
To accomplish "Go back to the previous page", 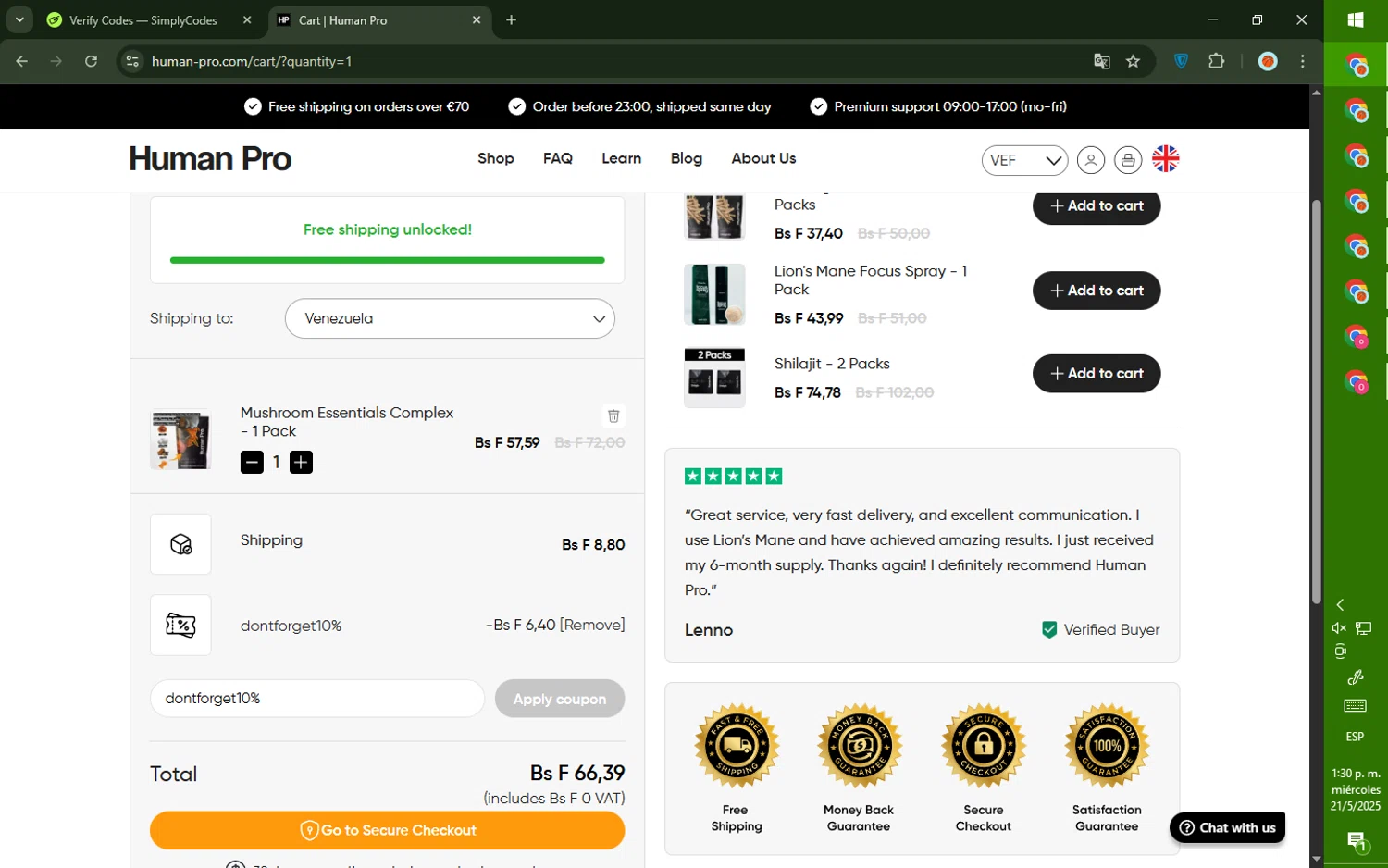I will 22,61.
